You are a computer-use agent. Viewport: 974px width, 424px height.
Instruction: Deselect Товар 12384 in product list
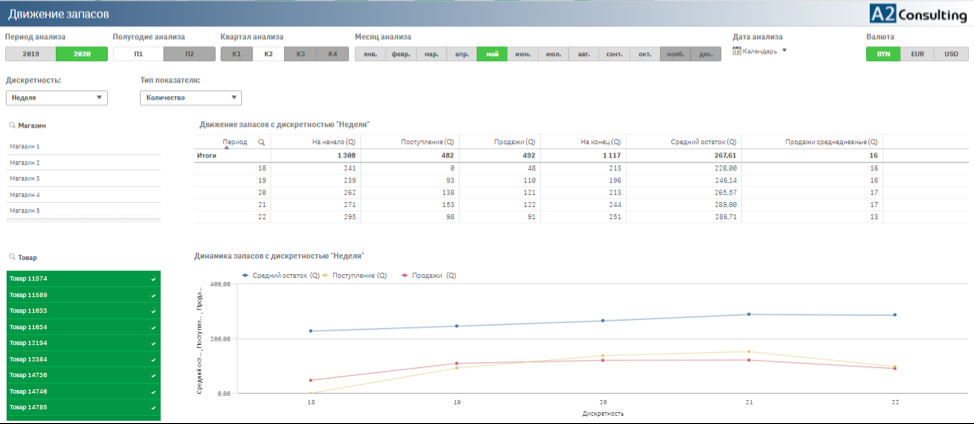[83, 359]
